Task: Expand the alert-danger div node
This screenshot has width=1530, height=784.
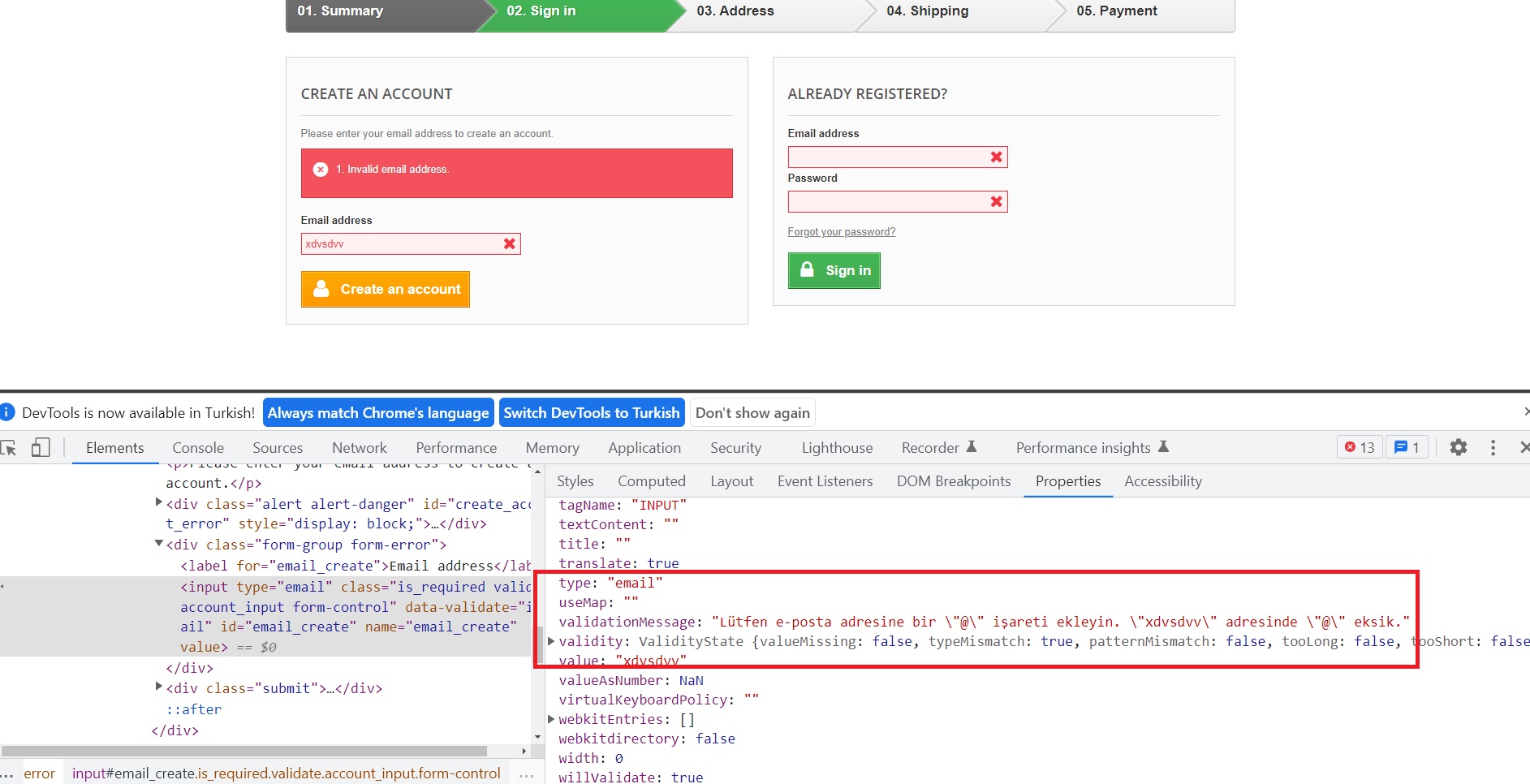Action: pos(159,503)
